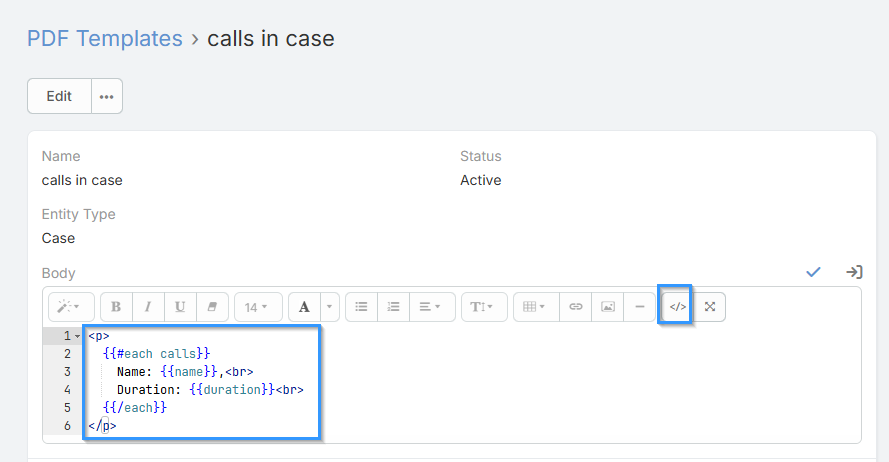Insert an ordered numbered list

point(393,307)
